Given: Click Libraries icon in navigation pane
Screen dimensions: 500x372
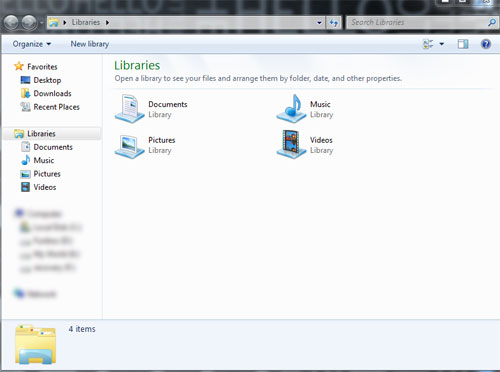Looking at the screenshot, I should pyautogui.click(x=19, y=134).
